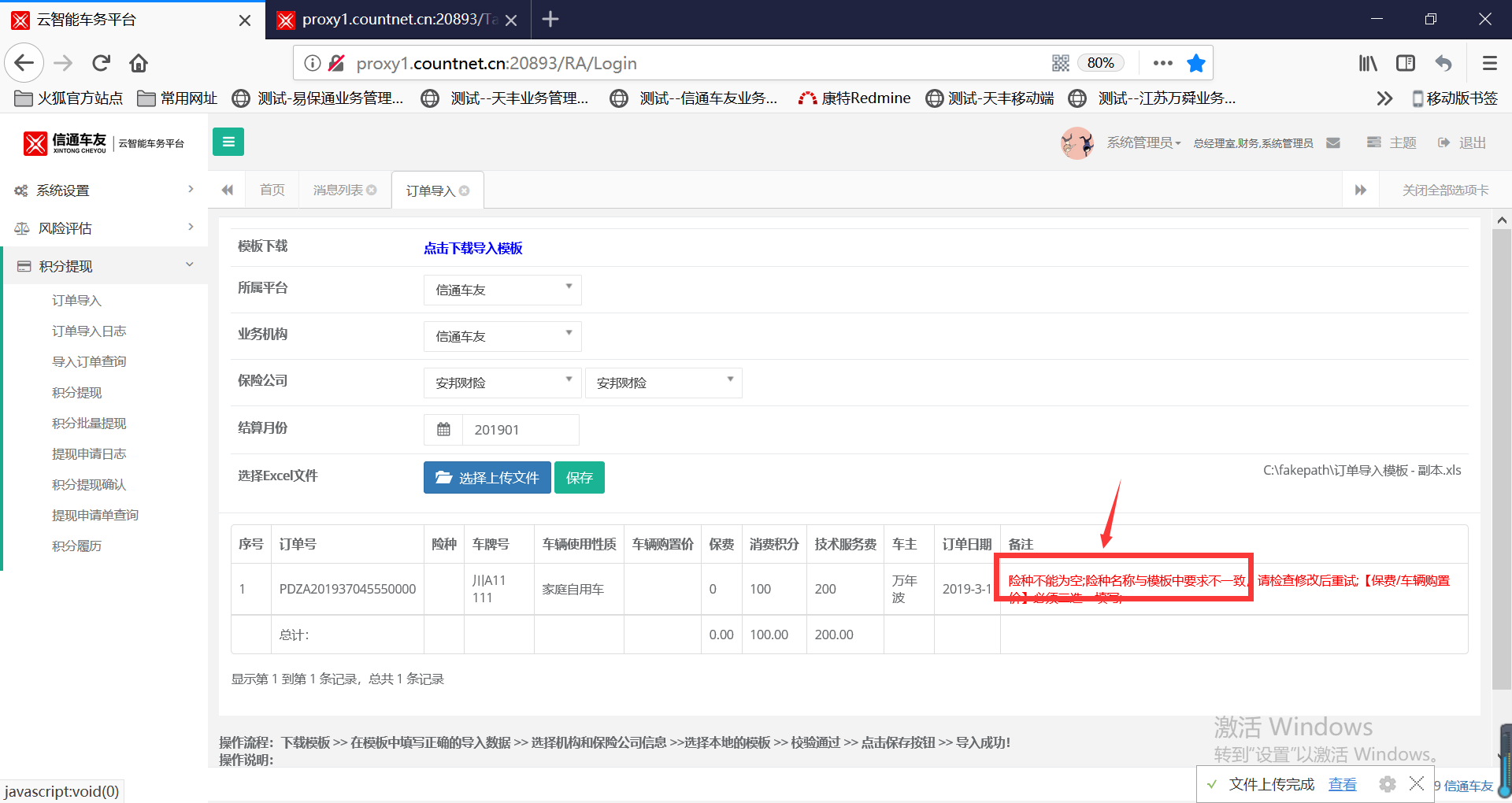Click the 结算月份 date input field
Viewport: 1512px width, 803px height.
[520, 430]
